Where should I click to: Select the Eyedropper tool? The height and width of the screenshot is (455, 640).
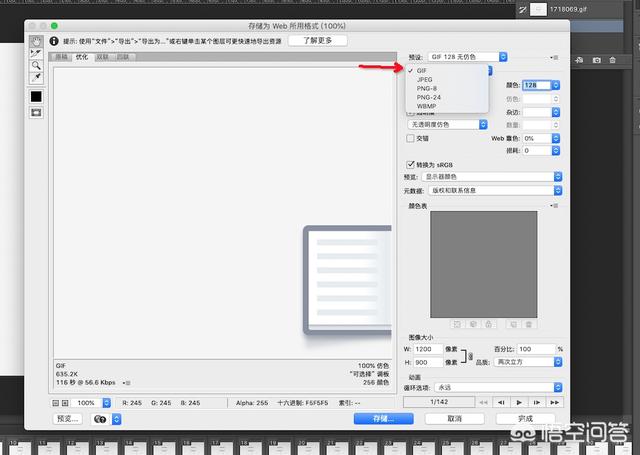(x=36, y=77)
